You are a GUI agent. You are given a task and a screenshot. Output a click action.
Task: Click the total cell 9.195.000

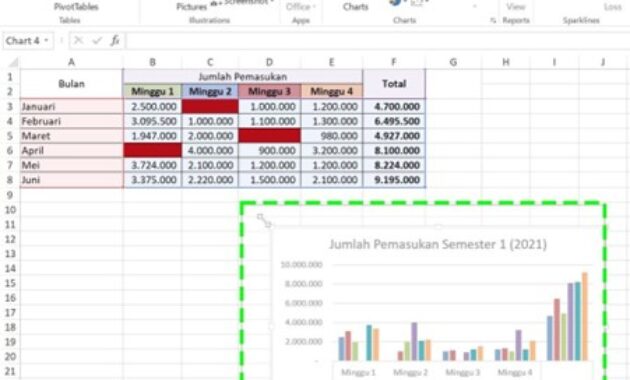coord(394,180)
